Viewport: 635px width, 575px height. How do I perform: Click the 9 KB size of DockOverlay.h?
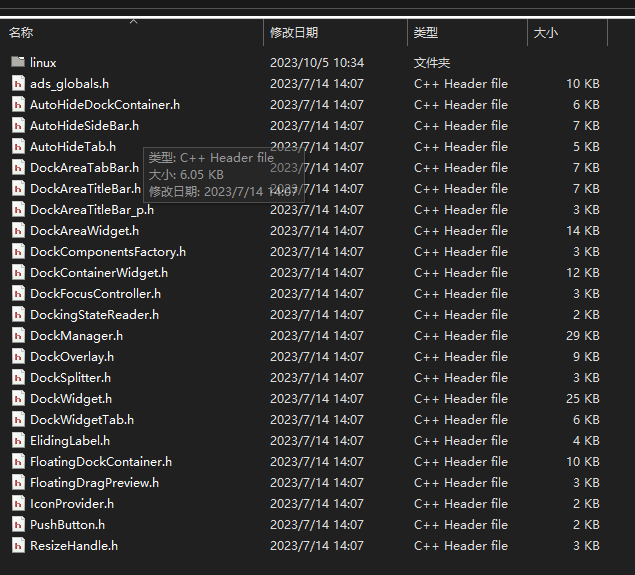point(586,357)
